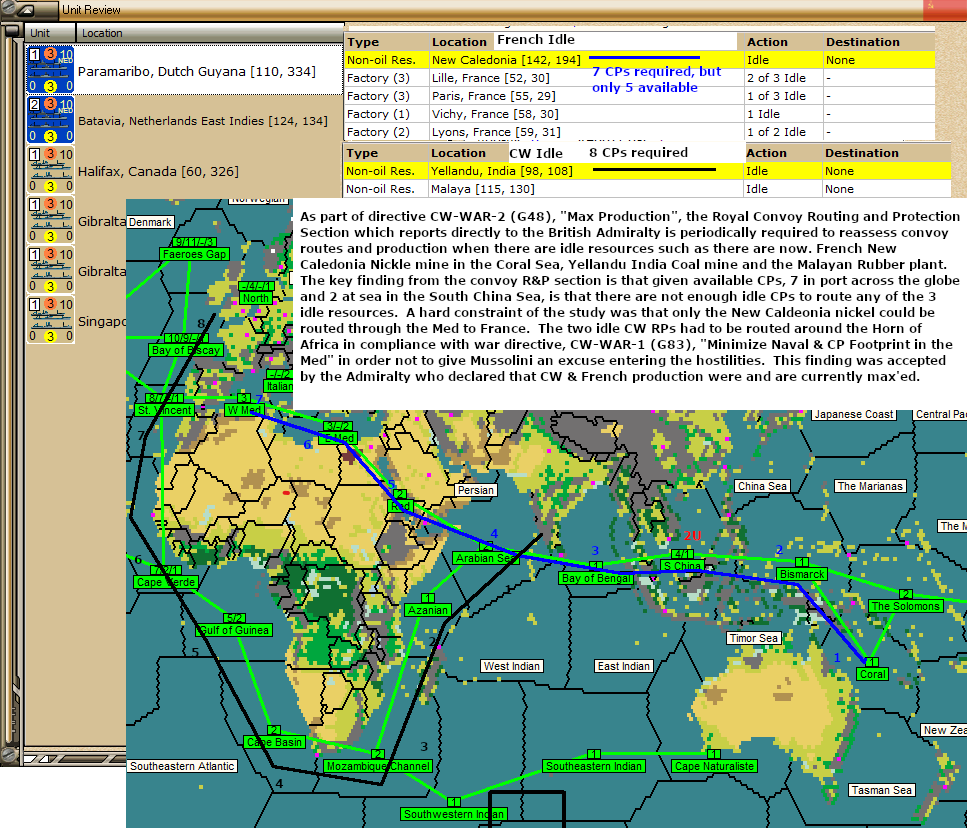Click the Arabian Sea area label

pos(485,558)
